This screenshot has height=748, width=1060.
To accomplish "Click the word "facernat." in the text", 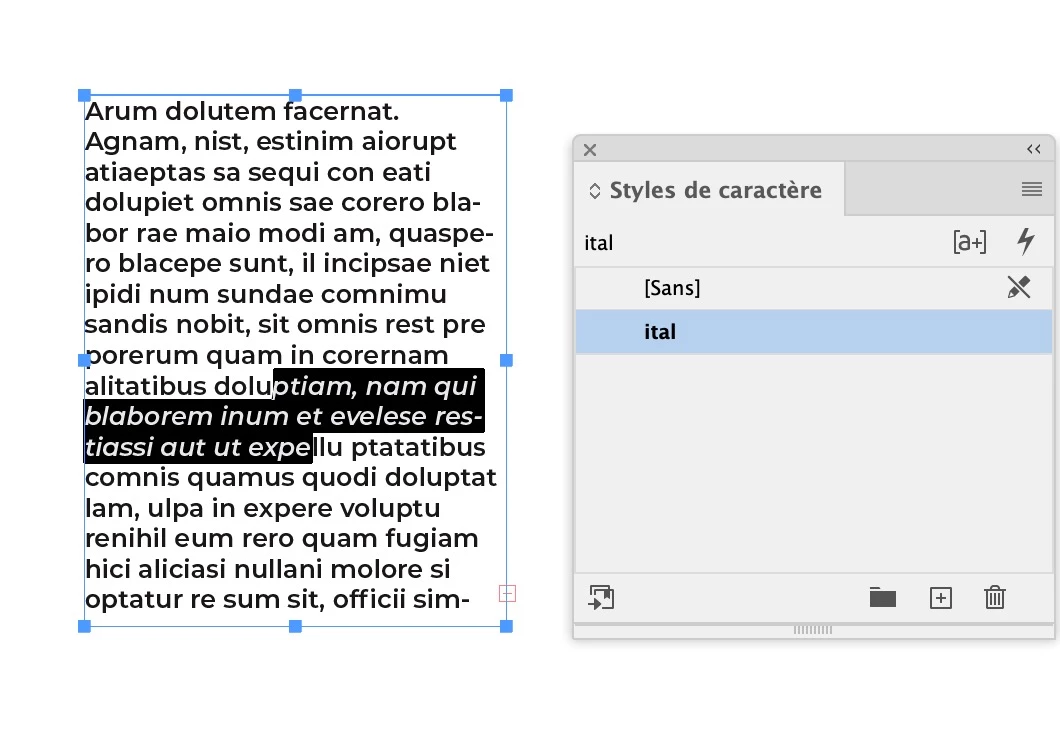I will tap(341, 112).
